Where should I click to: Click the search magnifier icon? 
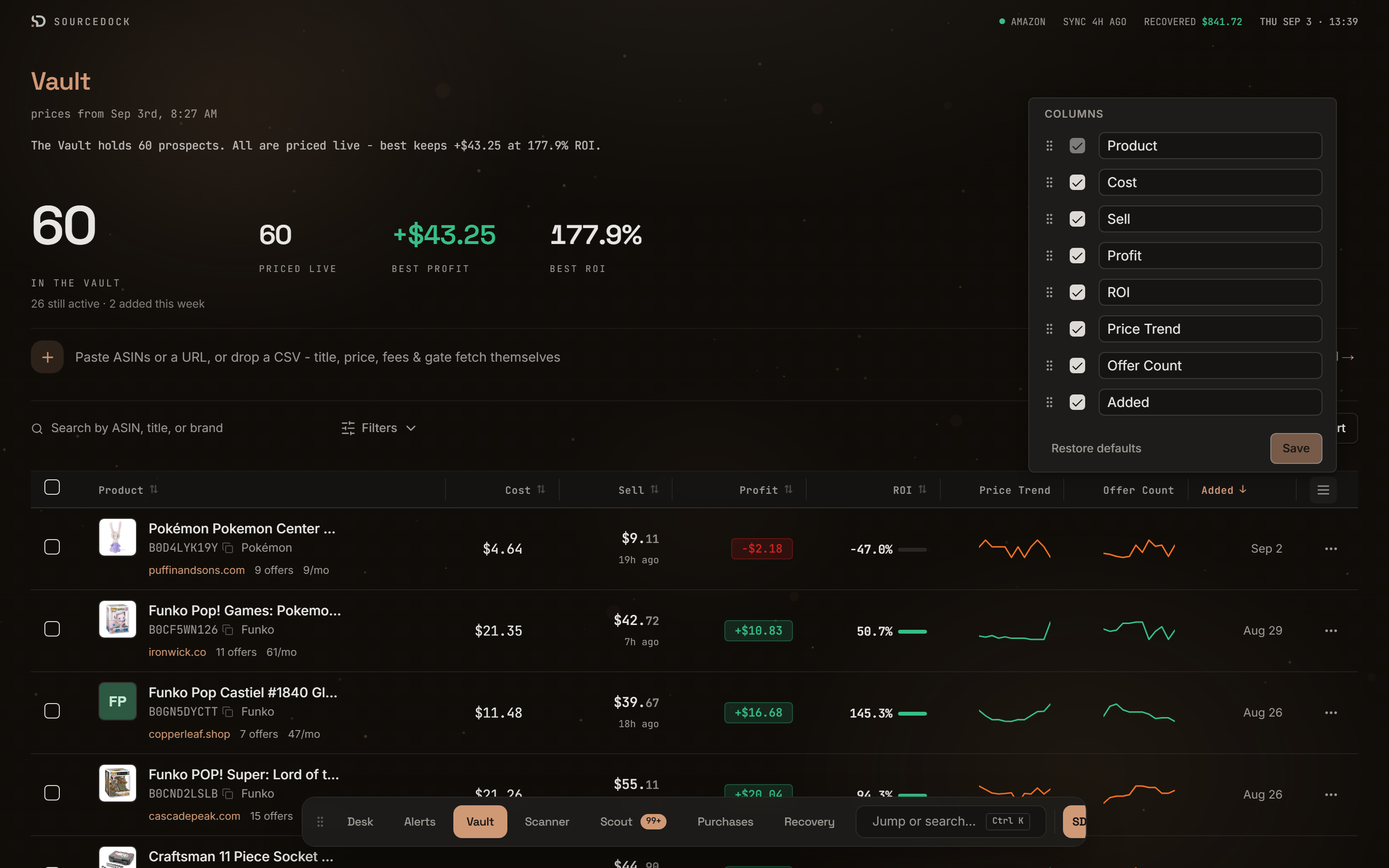pyautogui.click(x=37, y=428)
